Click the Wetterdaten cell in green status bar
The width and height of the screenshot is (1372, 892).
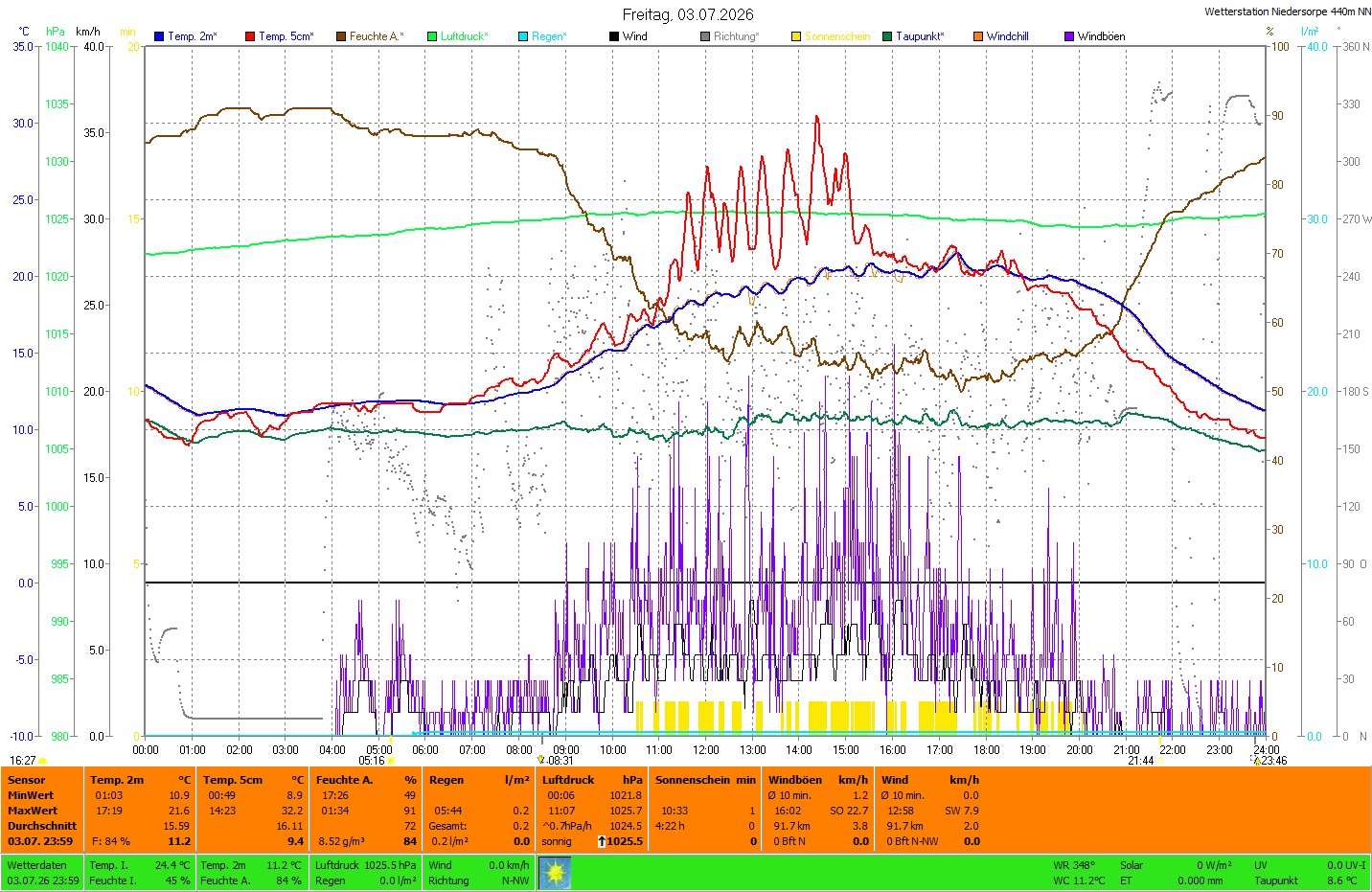tap(37, 865)
